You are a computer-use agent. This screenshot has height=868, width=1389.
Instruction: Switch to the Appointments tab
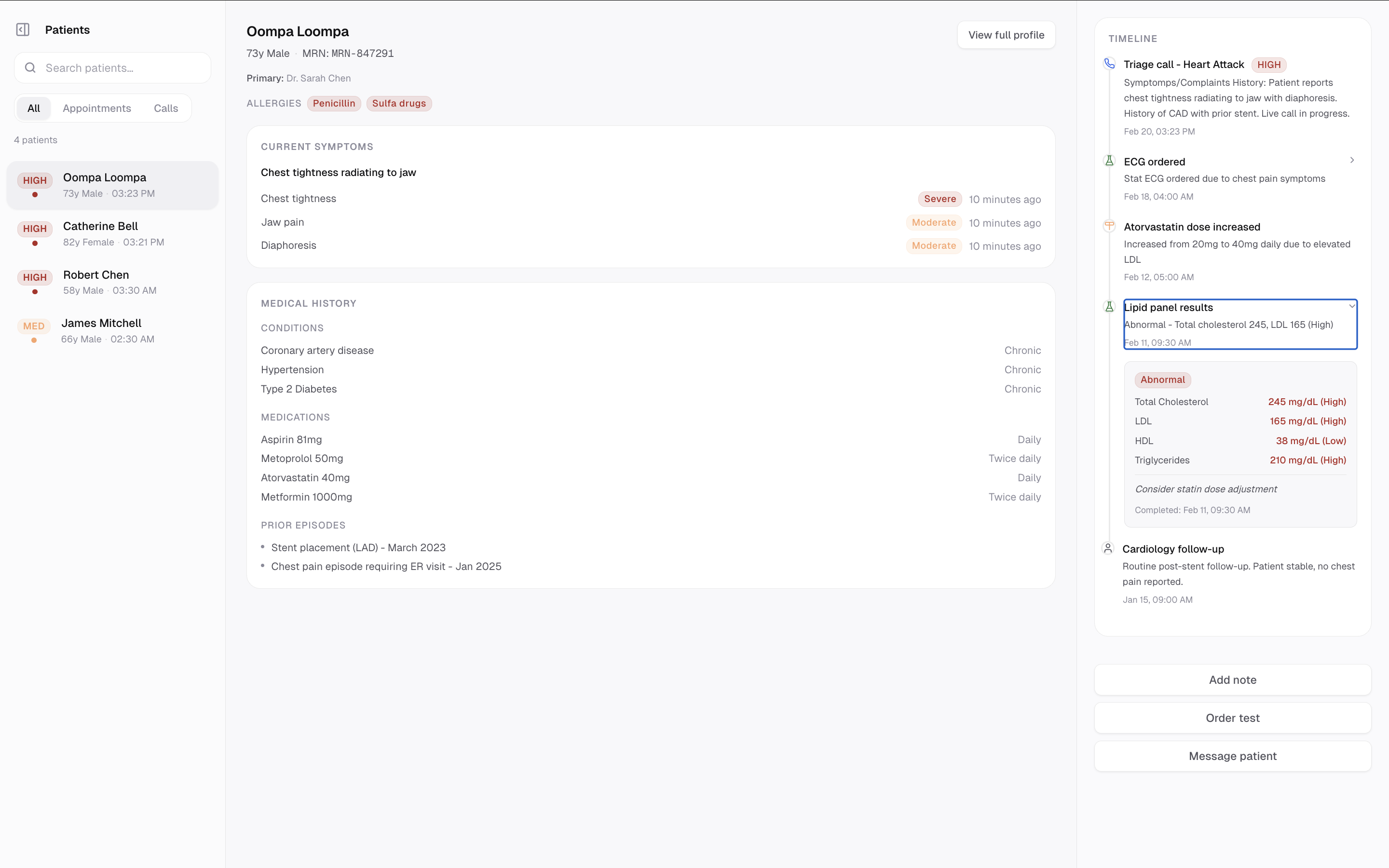96,108
